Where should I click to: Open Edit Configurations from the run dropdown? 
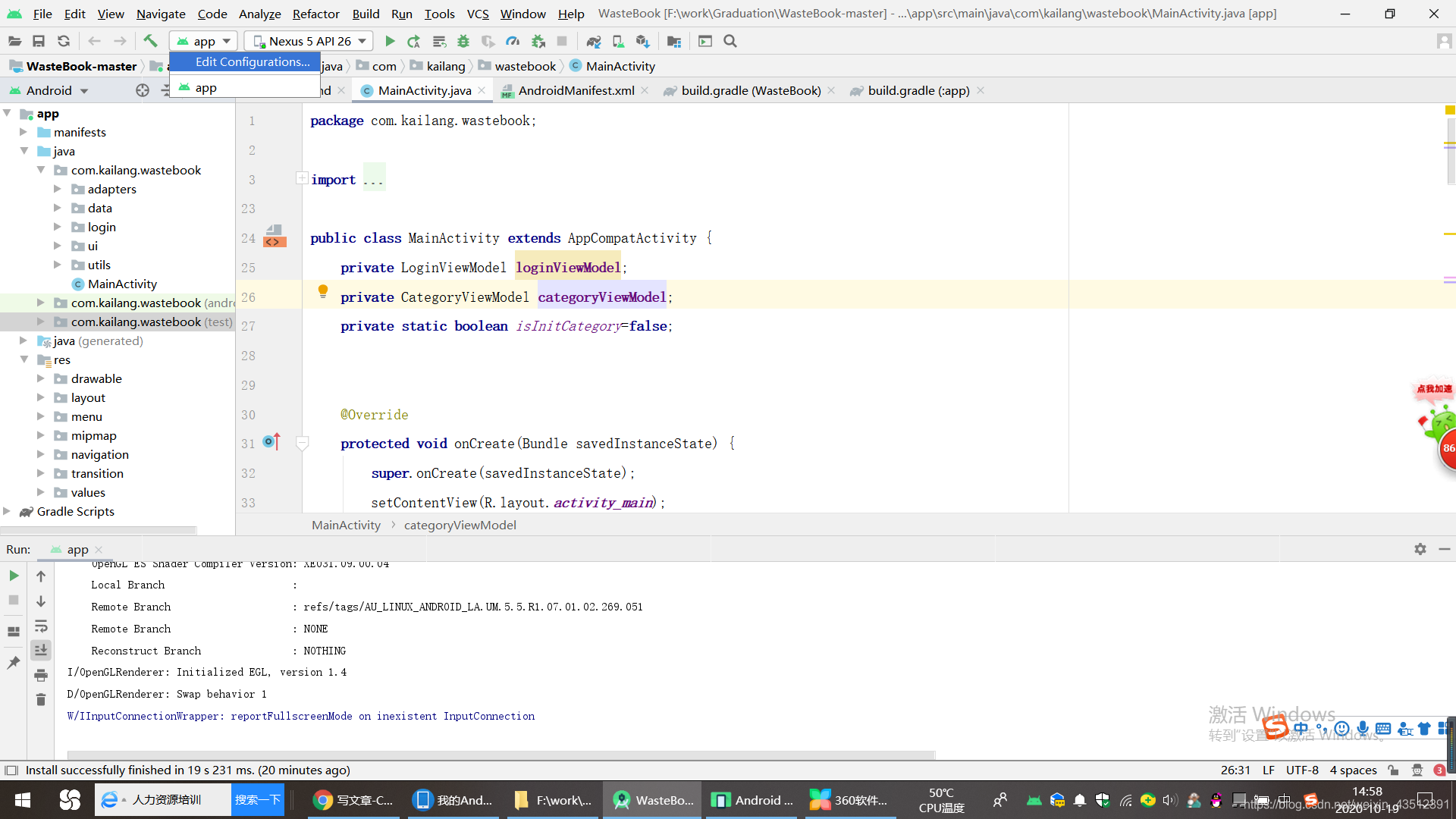[x=253, y=61]
